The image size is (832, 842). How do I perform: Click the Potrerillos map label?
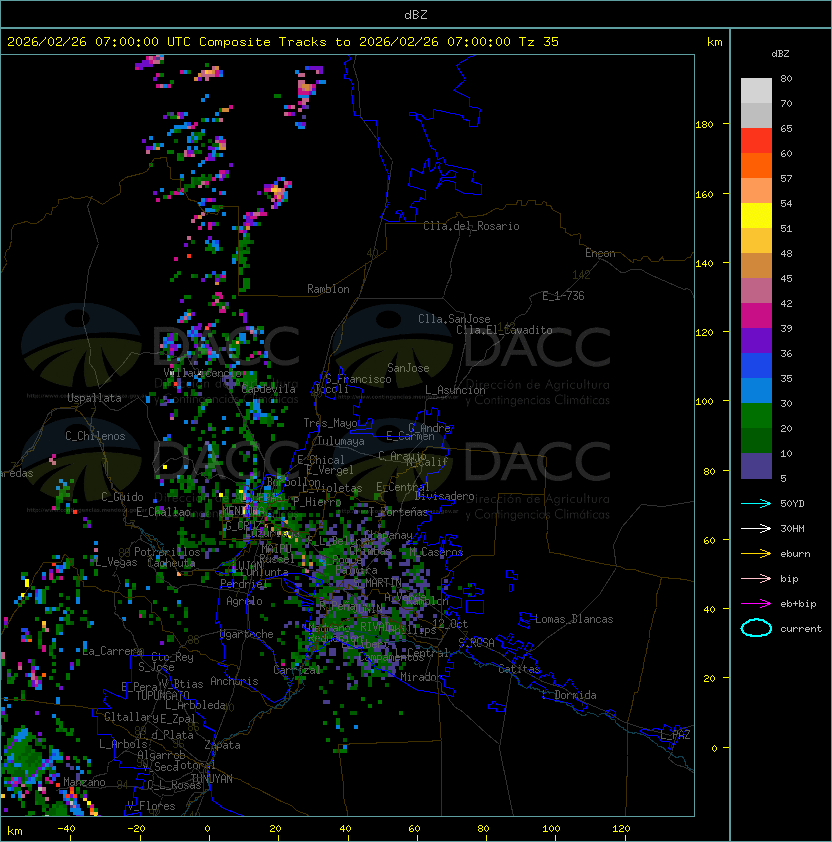(167, 552)
